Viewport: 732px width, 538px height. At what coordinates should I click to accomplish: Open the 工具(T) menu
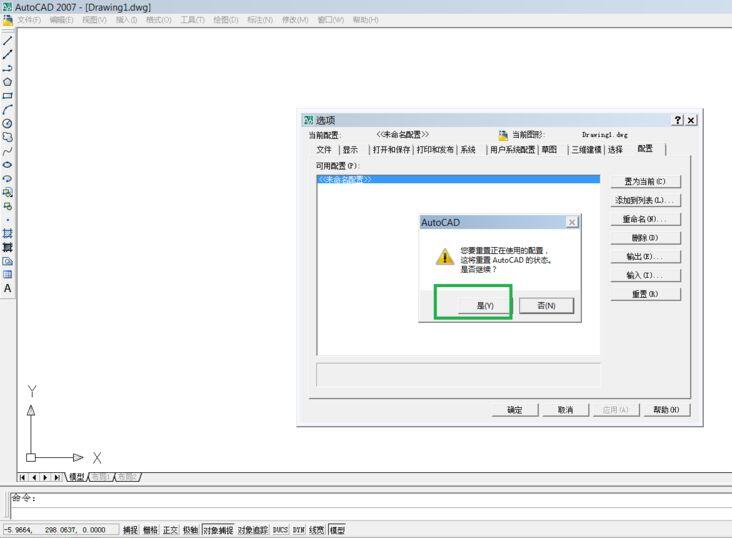pos(192,20)
